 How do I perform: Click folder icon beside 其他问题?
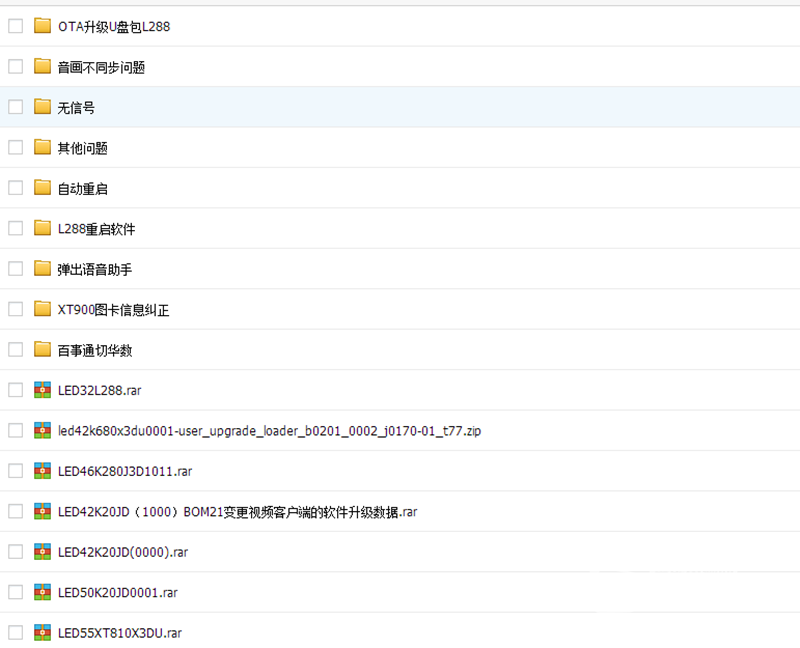pos(42,147)
